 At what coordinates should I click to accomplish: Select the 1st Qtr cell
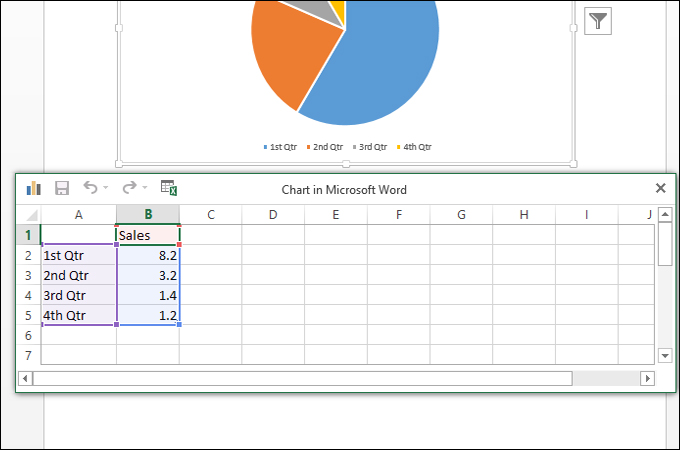pos(78,255)
